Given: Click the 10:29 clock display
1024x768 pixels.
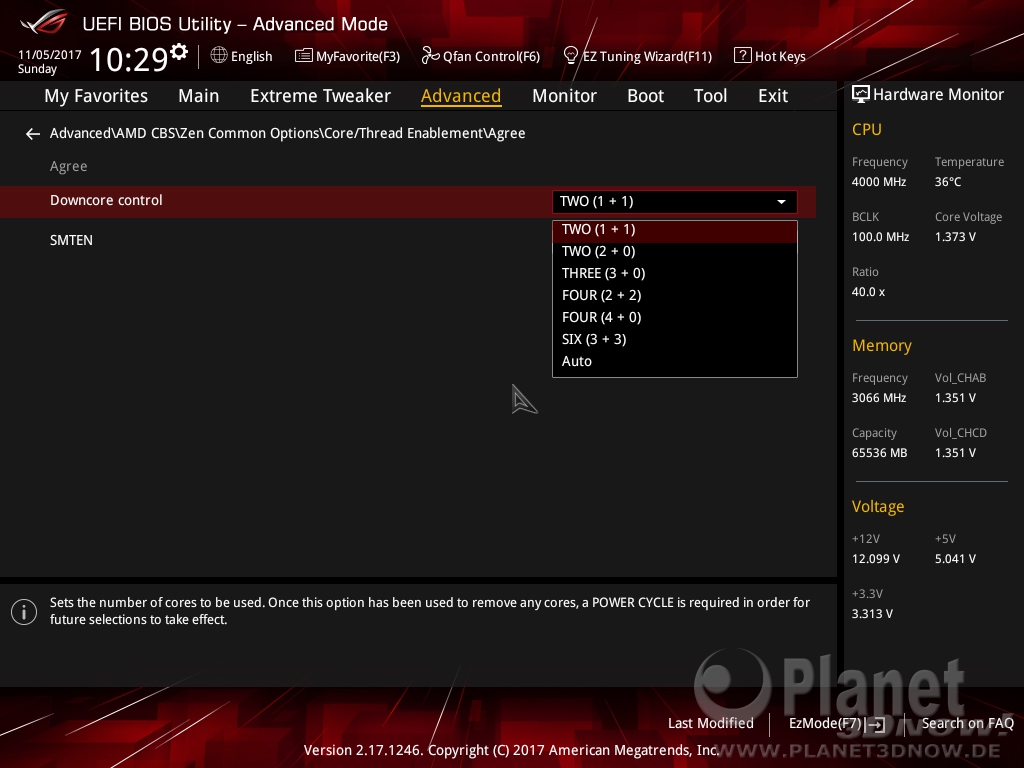Looking at the screenshot, I should (x=129, y=59).
